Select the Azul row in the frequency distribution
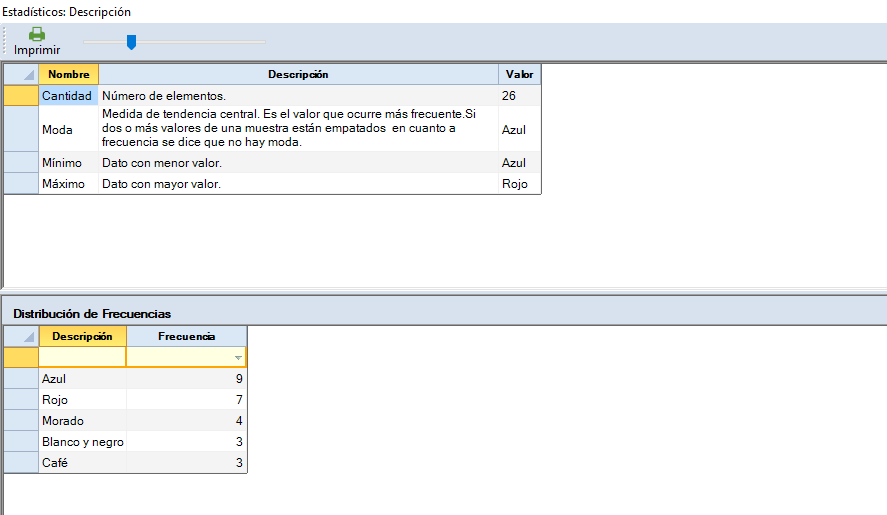This screenshot has height=515, width=887. pyautogui.click(x=56, y=379)
